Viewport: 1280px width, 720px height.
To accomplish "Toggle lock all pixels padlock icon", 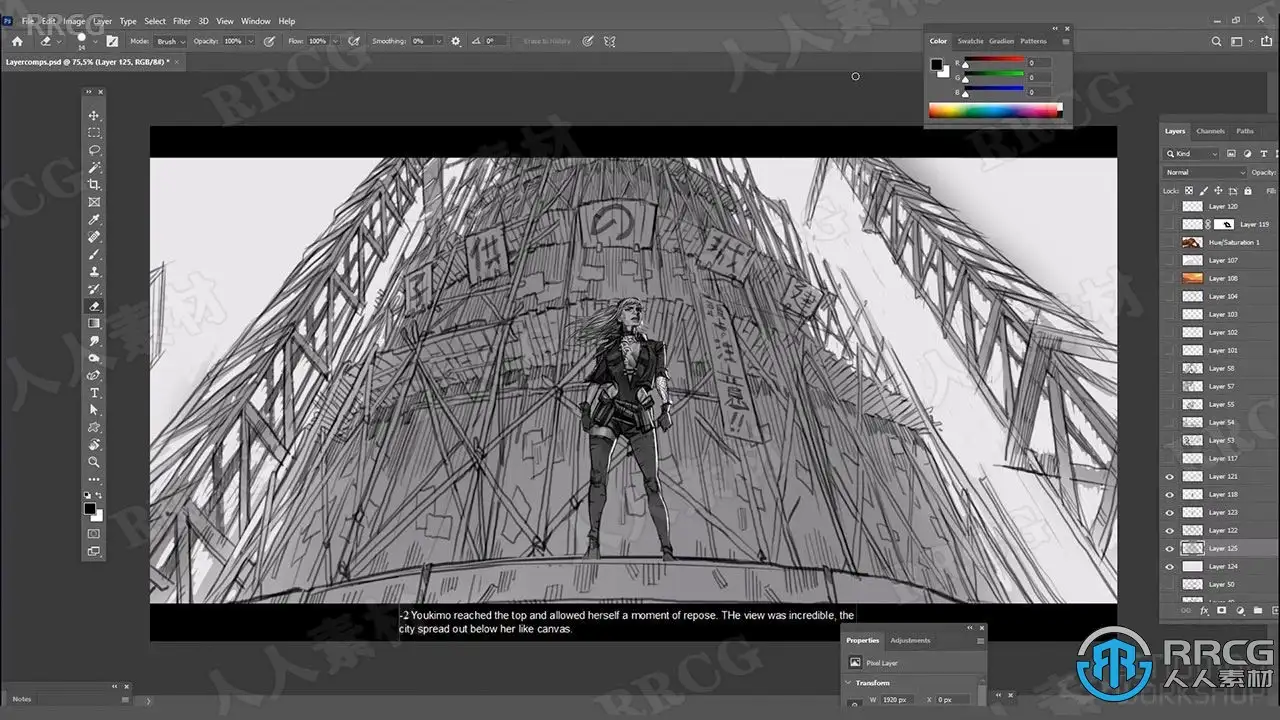I will 1250,190.
